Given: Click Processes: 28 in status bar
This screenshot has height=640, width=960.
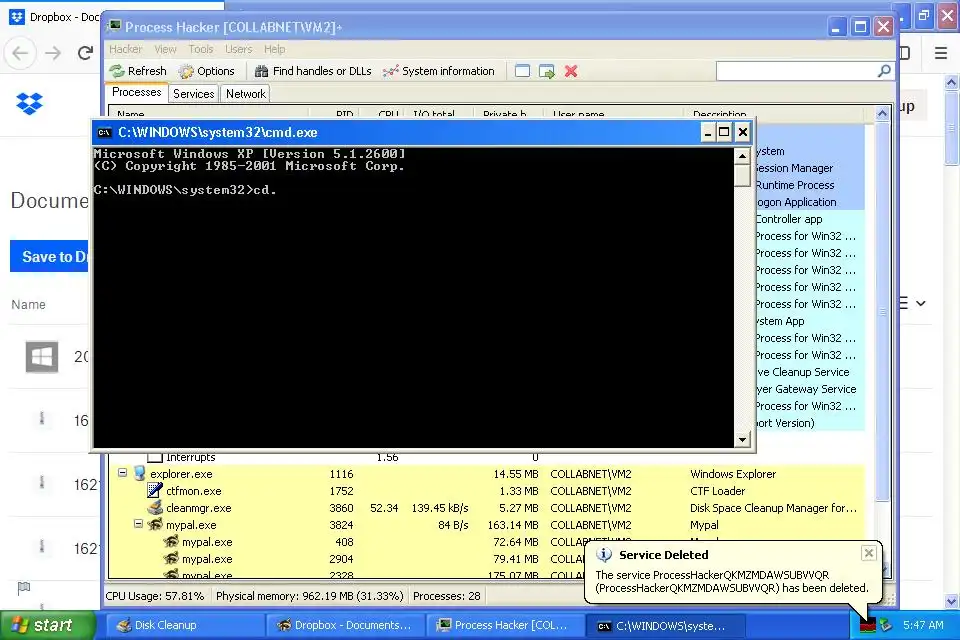Looking at the screenshot, I should pos(446,596).
